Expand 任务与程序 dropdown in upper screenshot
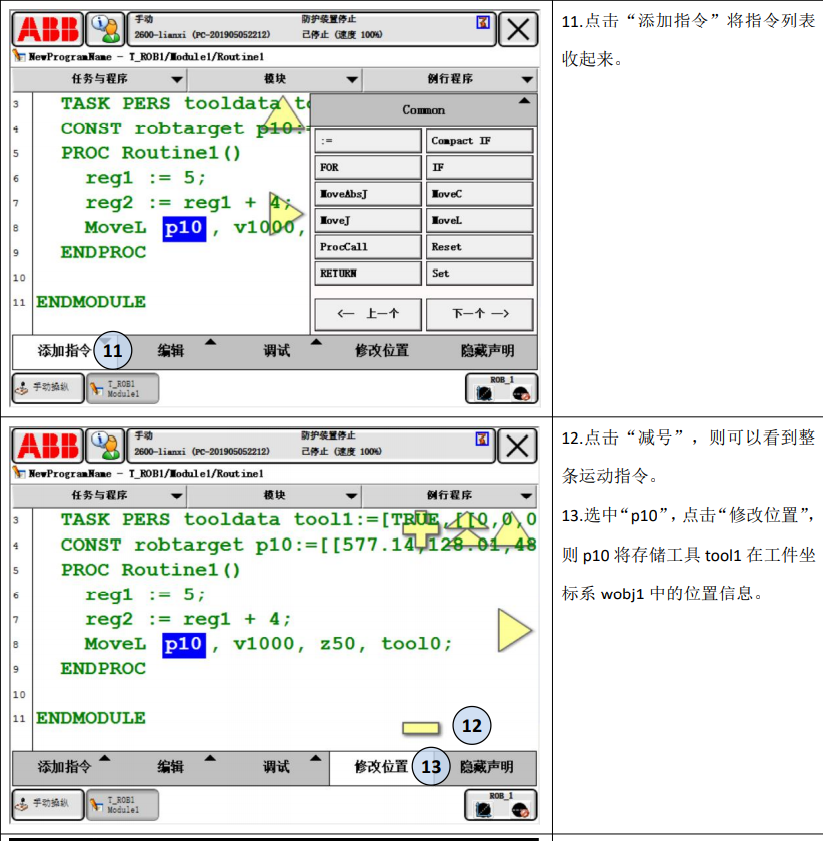The image size is (823, 841). click(x=99, y=79)
